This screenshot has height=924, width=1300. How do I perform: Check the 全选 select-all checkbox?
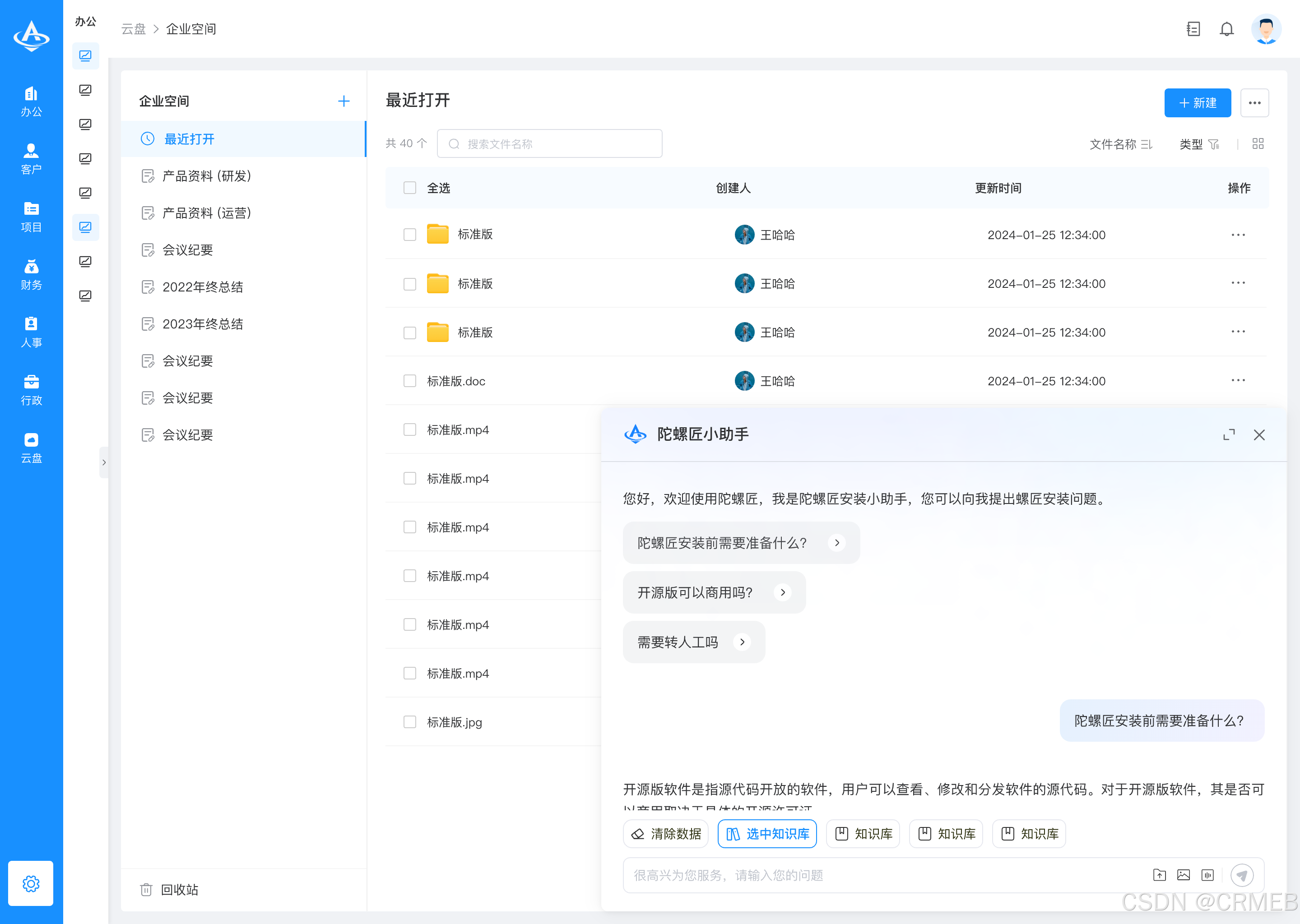(410, 188)
